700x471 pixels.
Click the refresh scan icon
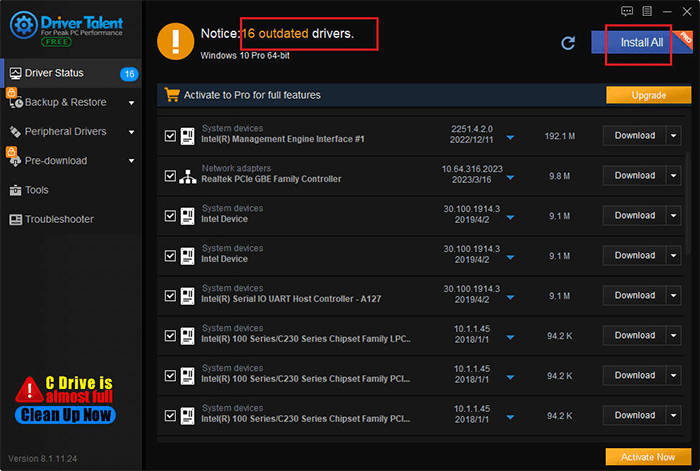click(568, 43)
